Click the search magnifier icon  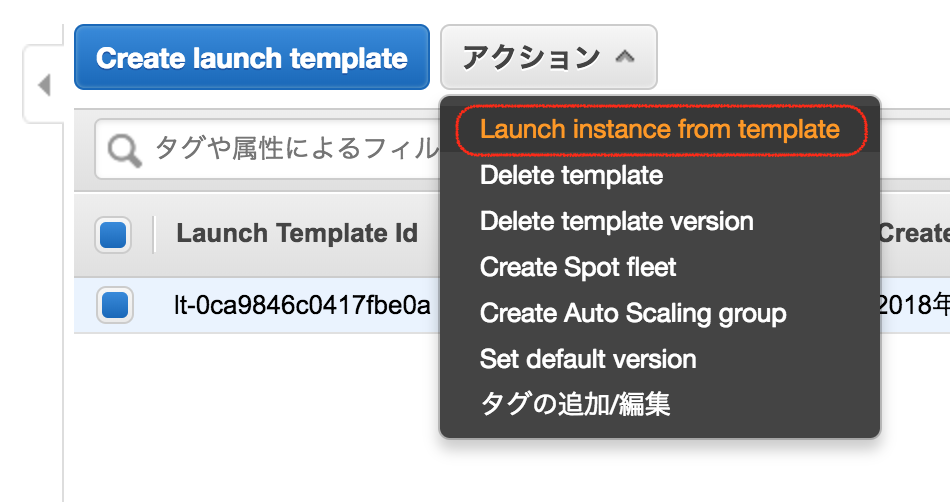[x=124, y=150]
